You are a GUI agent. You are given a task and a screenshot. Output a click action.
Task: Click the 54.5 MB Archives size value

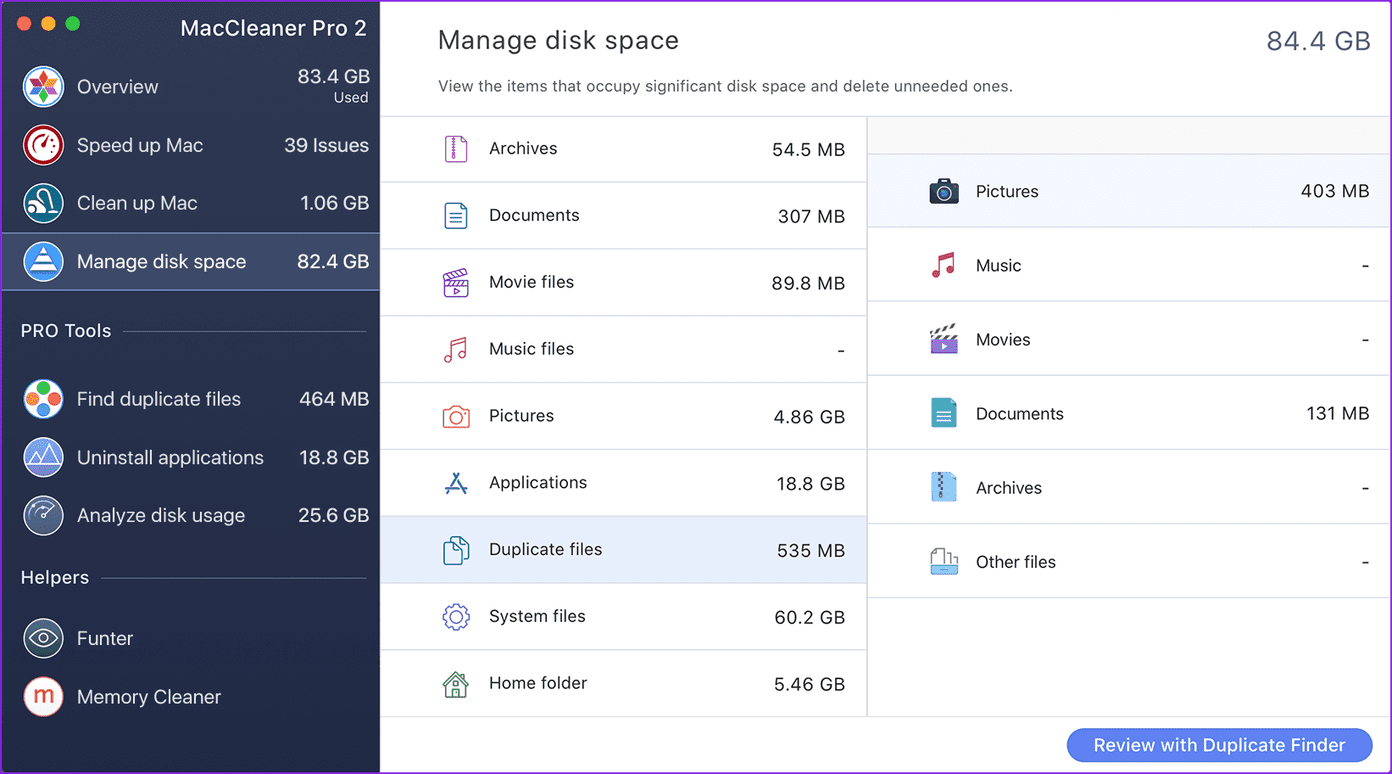pyautogui.click(x=808, y=150)
